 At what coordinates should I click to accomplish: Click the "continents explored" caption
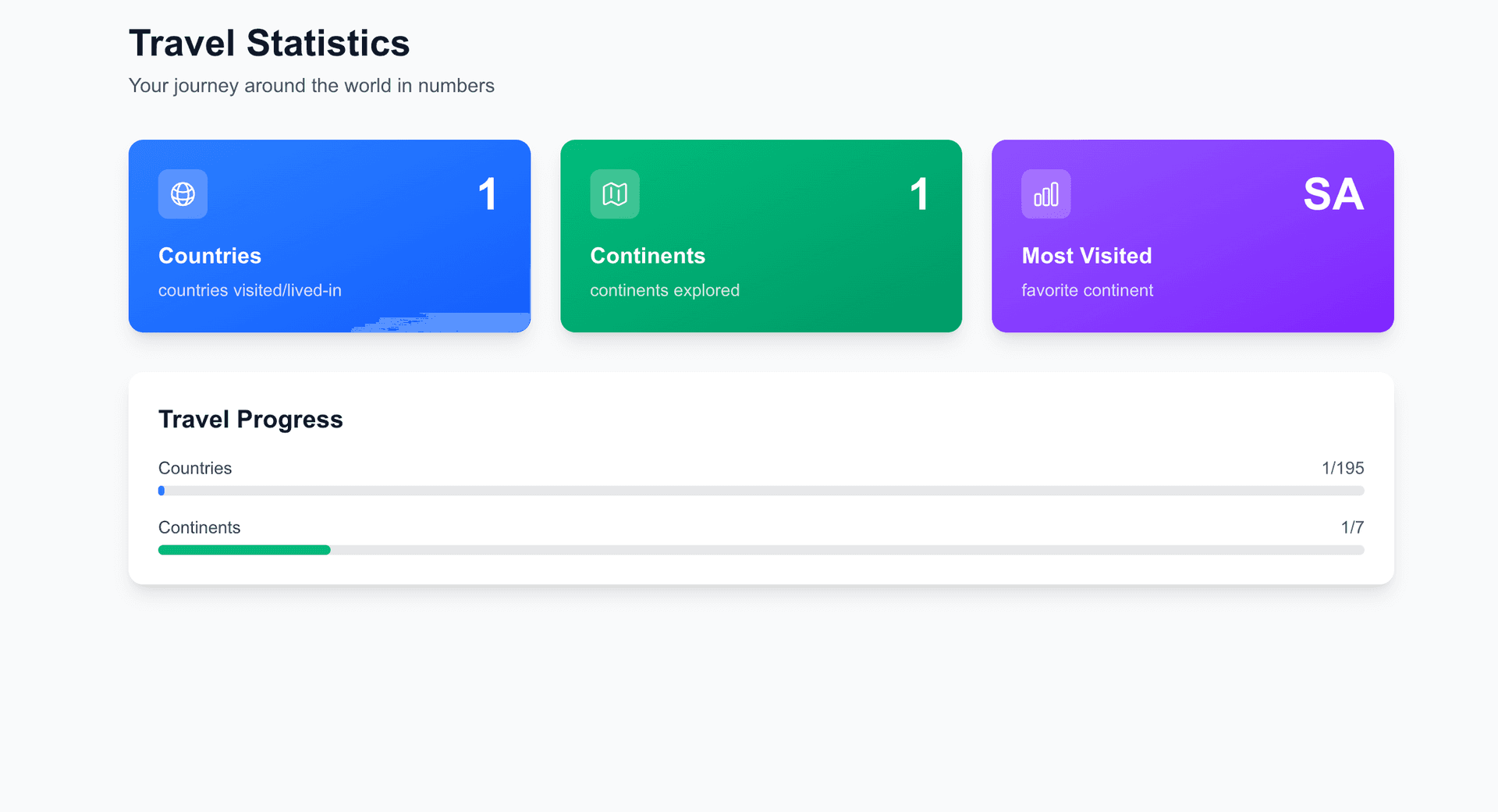pyautogui.click(x=665, y=290)
